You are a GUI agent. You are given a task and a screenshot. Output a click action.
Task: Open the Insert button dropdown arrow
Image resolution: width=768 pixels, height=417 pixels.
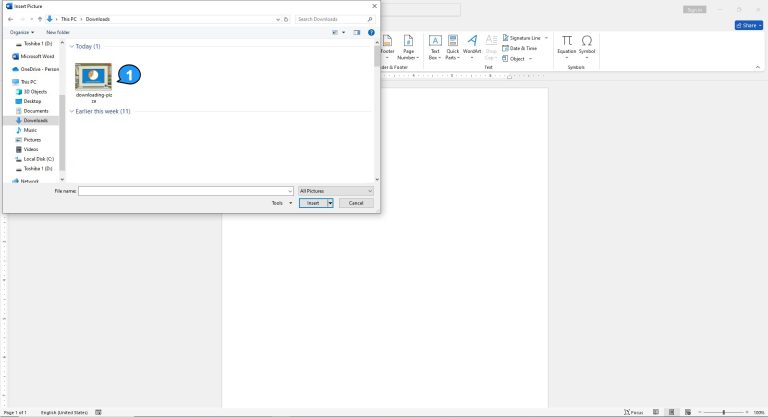pyautogui.click(x=330, y=203)
